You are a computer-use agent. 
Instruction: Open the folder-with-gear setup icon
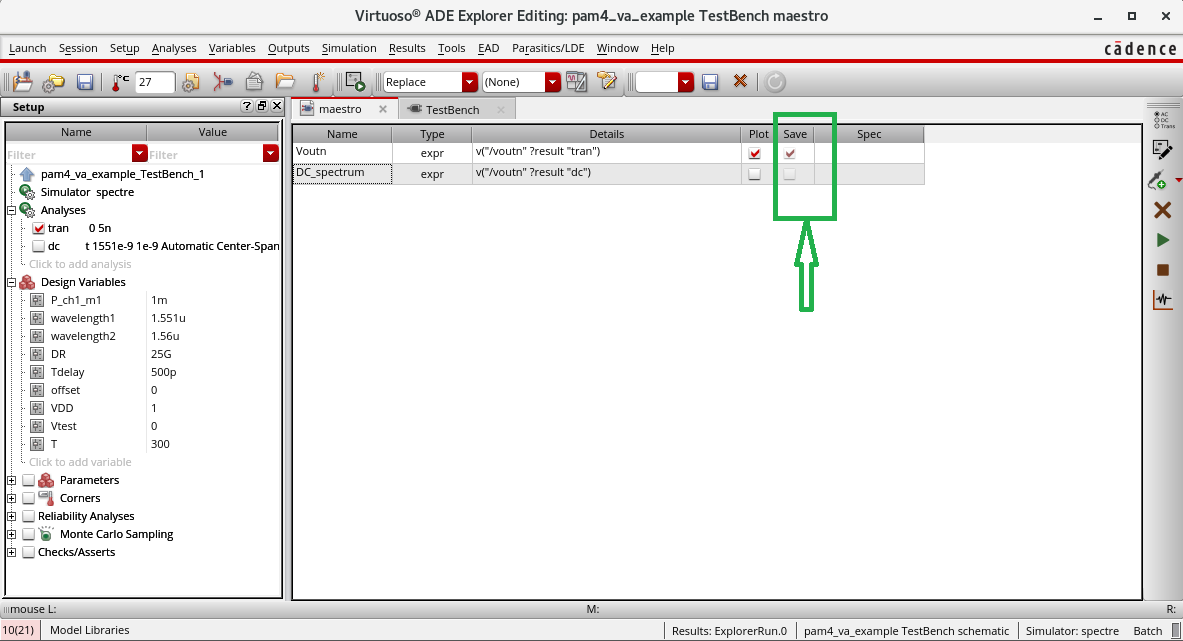pos(54,82)
